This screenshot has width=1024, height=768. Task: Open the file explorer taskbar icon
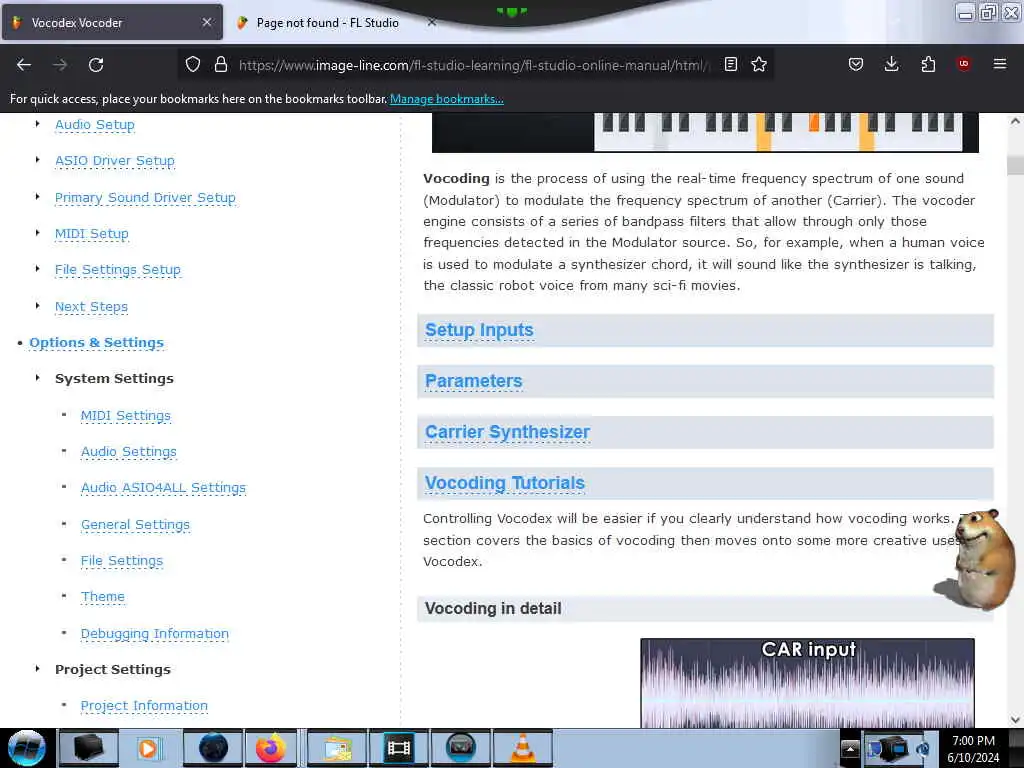point(337,748)
